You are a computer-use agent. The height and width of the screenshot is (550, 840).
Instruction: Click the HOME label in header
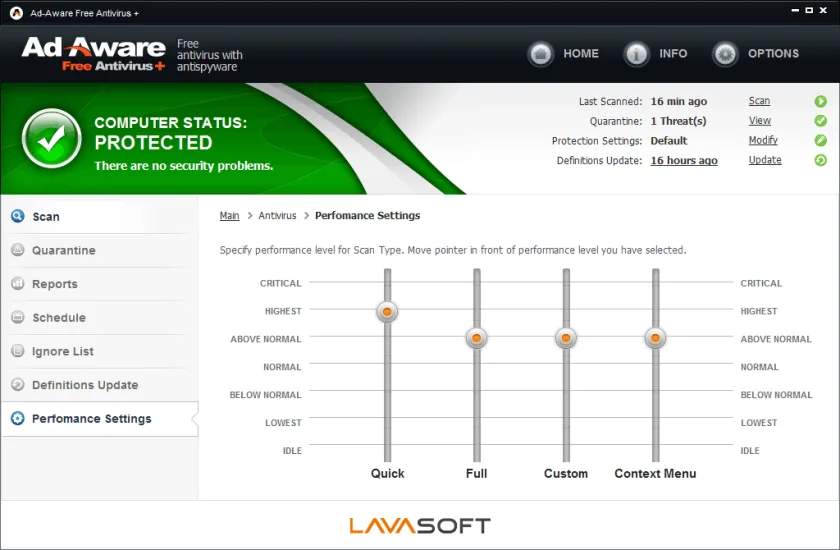click(x=581, y=54)
